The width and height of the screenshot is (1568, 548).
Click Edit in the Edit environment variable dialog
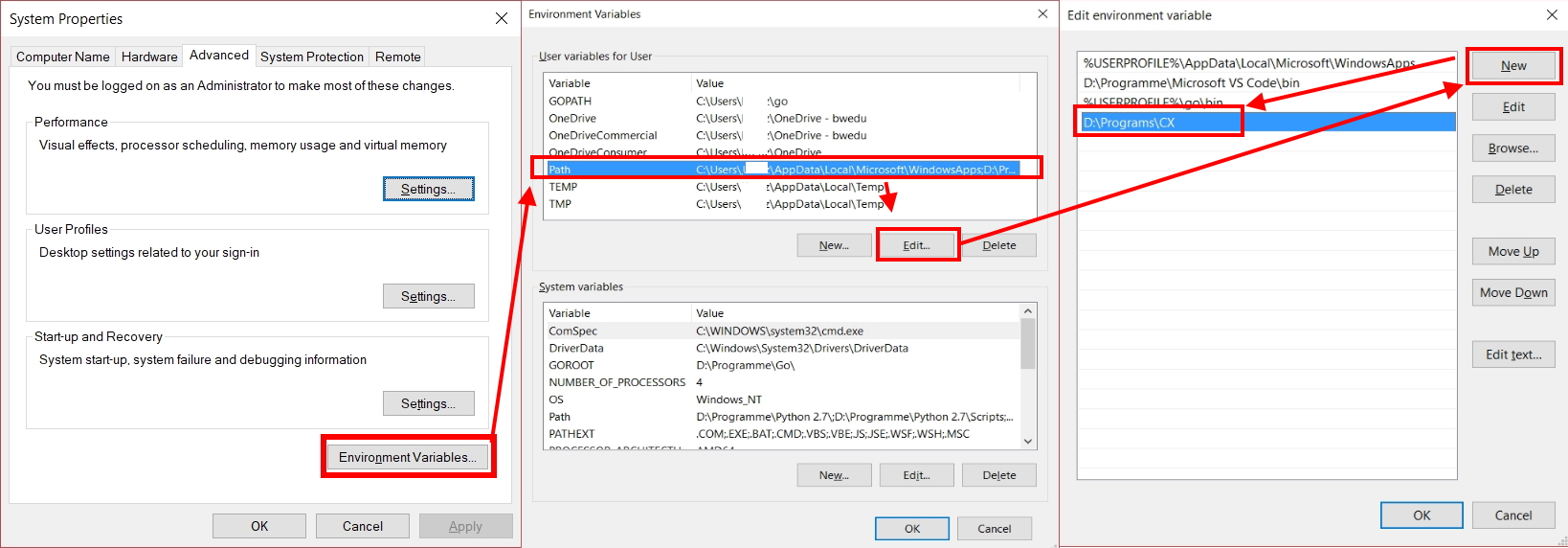tap(1513, 107)
